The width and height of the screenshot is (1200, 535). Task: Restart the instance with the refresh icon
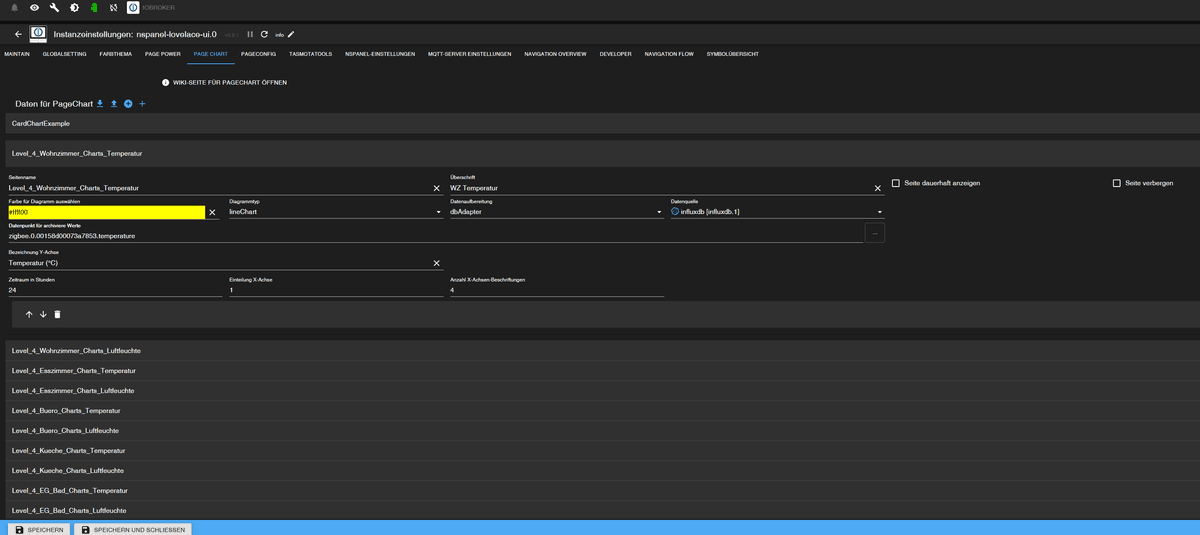point(264,34)
